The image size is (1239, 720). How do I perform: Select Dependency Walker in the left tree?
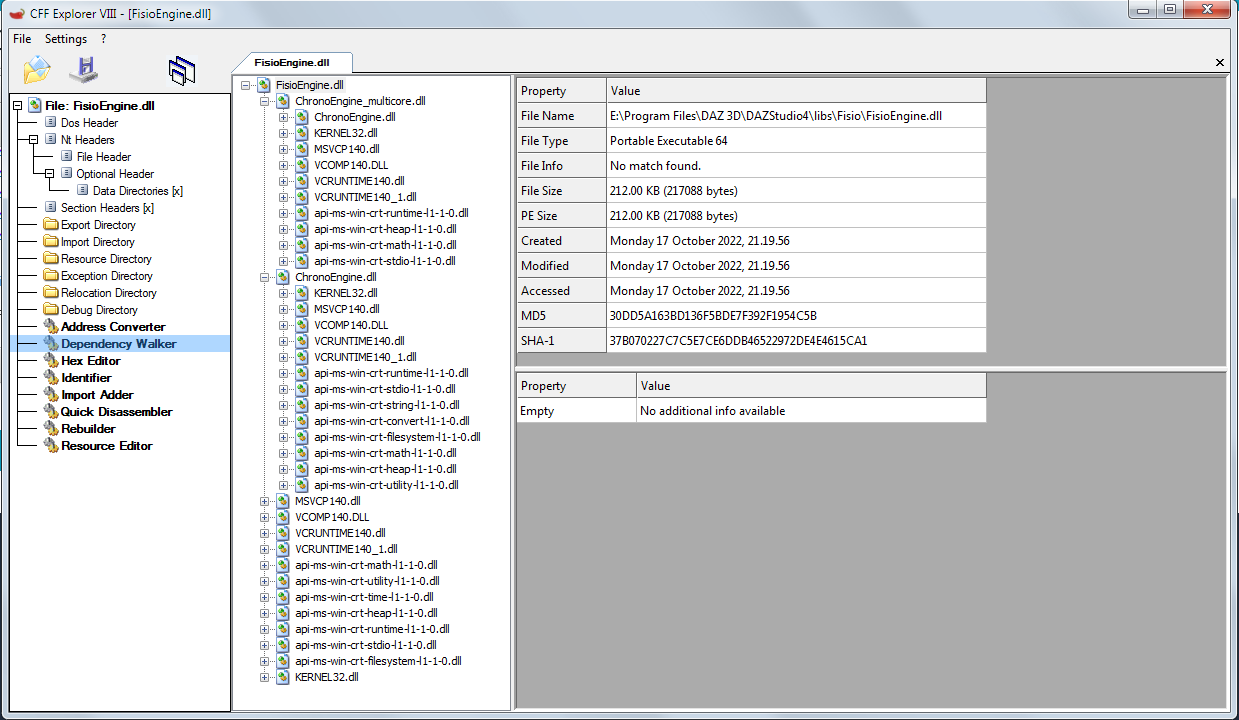(x=118, y=344)
